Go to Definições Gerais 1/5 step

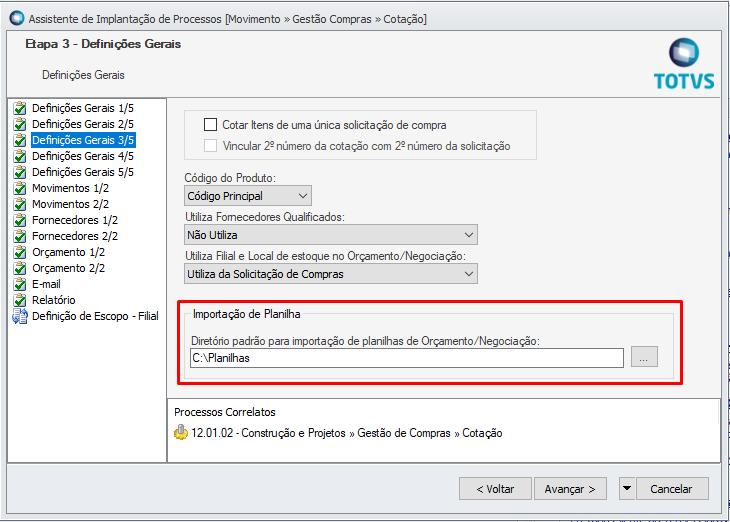82,108
